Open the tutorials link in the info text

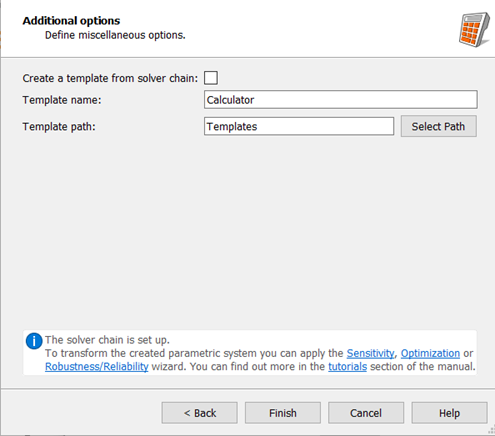(348, 366)
